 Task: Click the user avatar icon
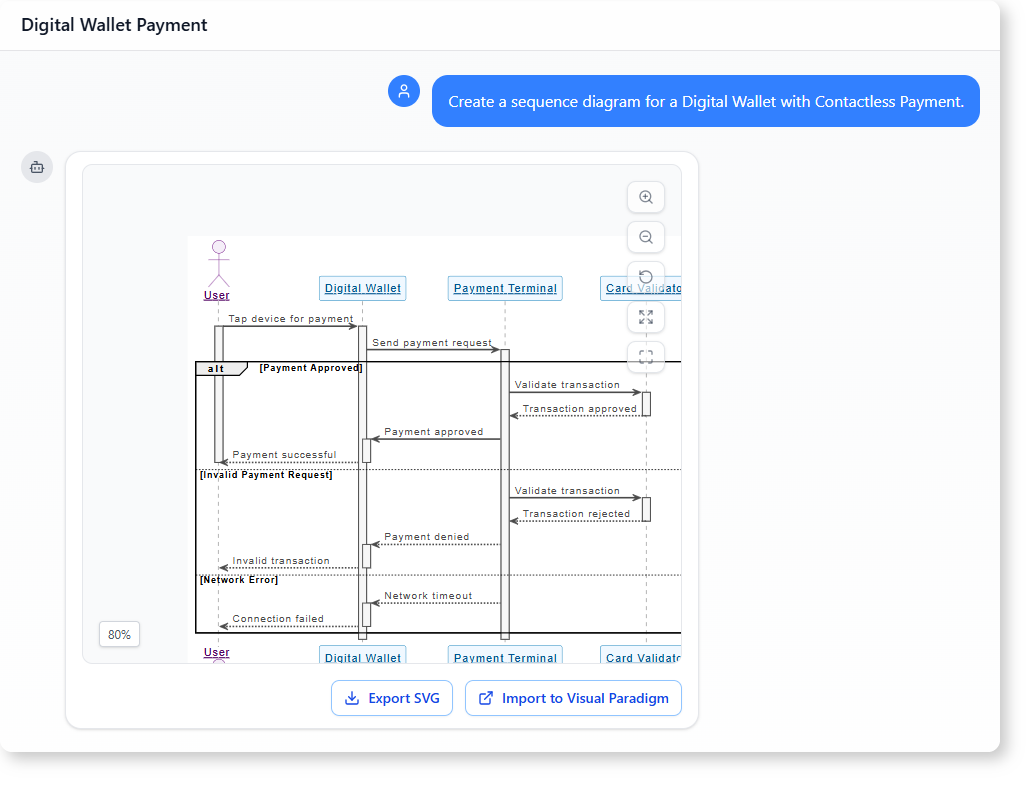(404, 91)
